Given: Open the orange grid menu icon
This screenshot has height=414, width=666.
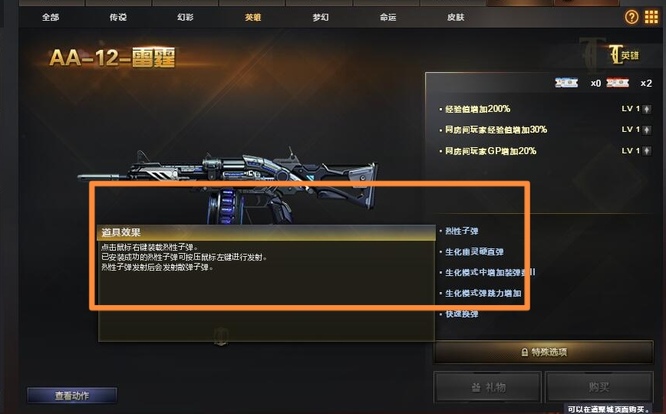Looking at the screenshot, I should [651, 17].
